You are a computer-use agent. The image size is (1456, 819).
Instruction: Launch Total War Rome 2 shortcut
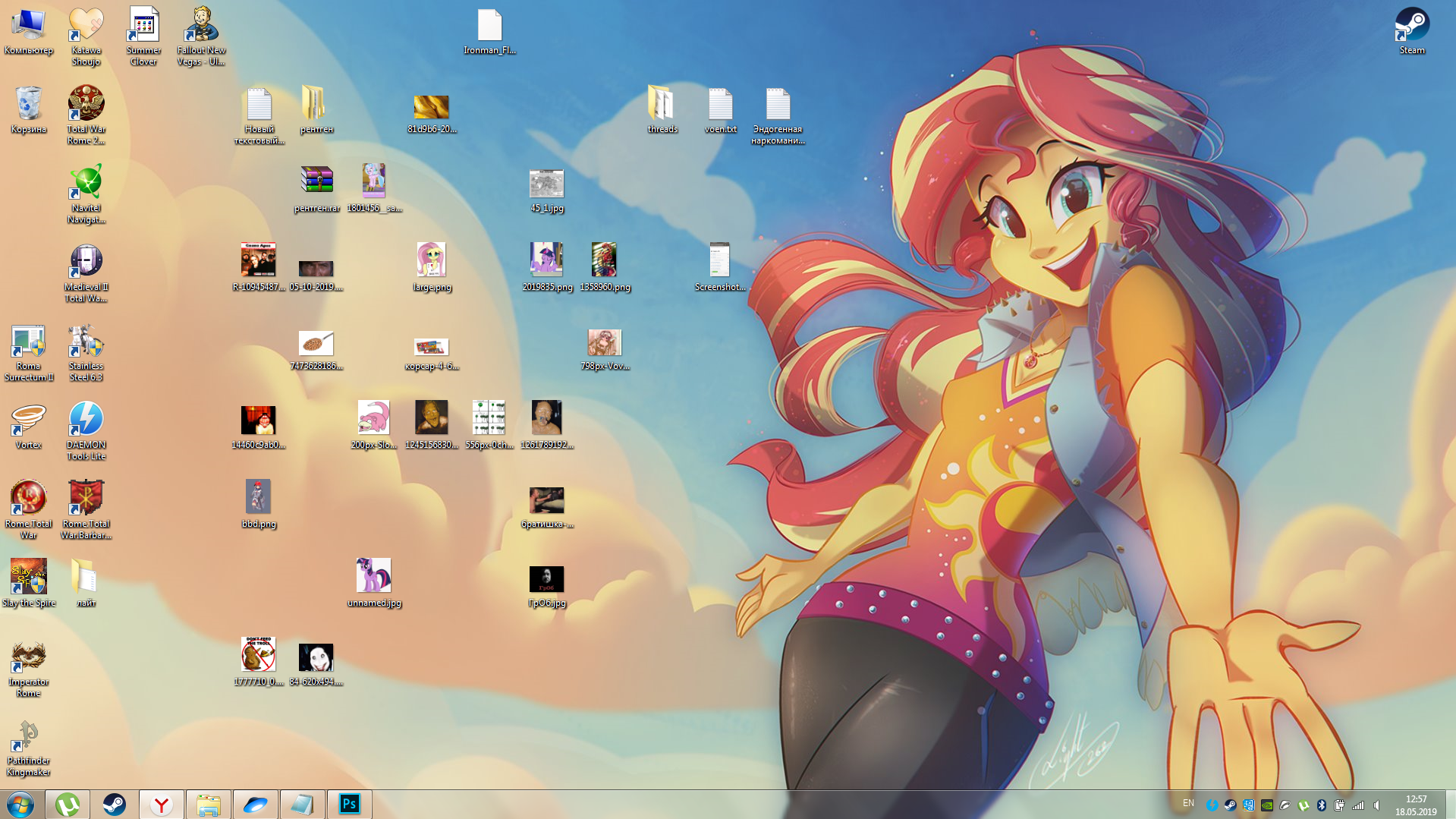[86, 115]
